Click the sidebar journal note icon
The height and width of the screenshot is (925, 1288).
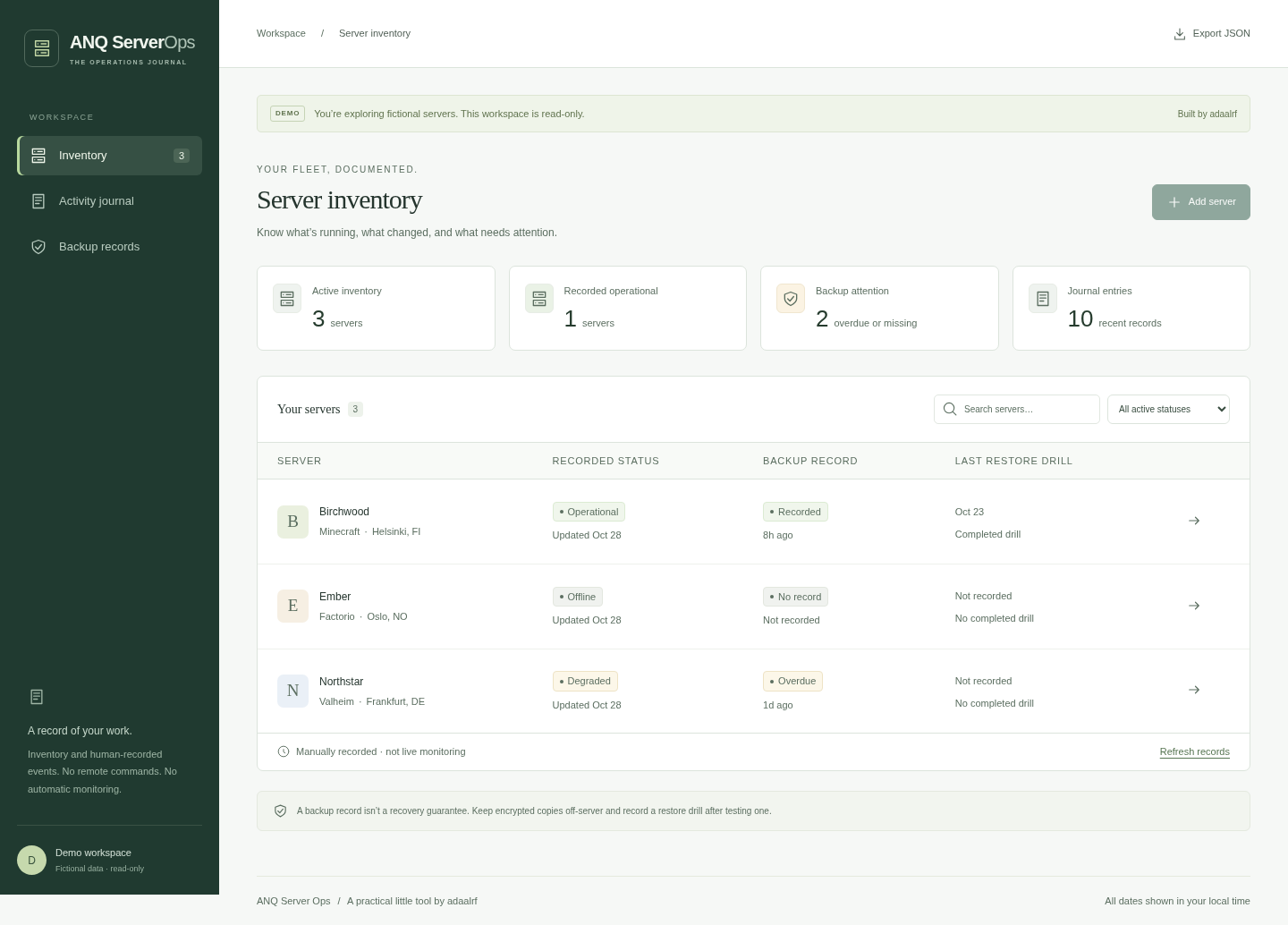point(37,697)
